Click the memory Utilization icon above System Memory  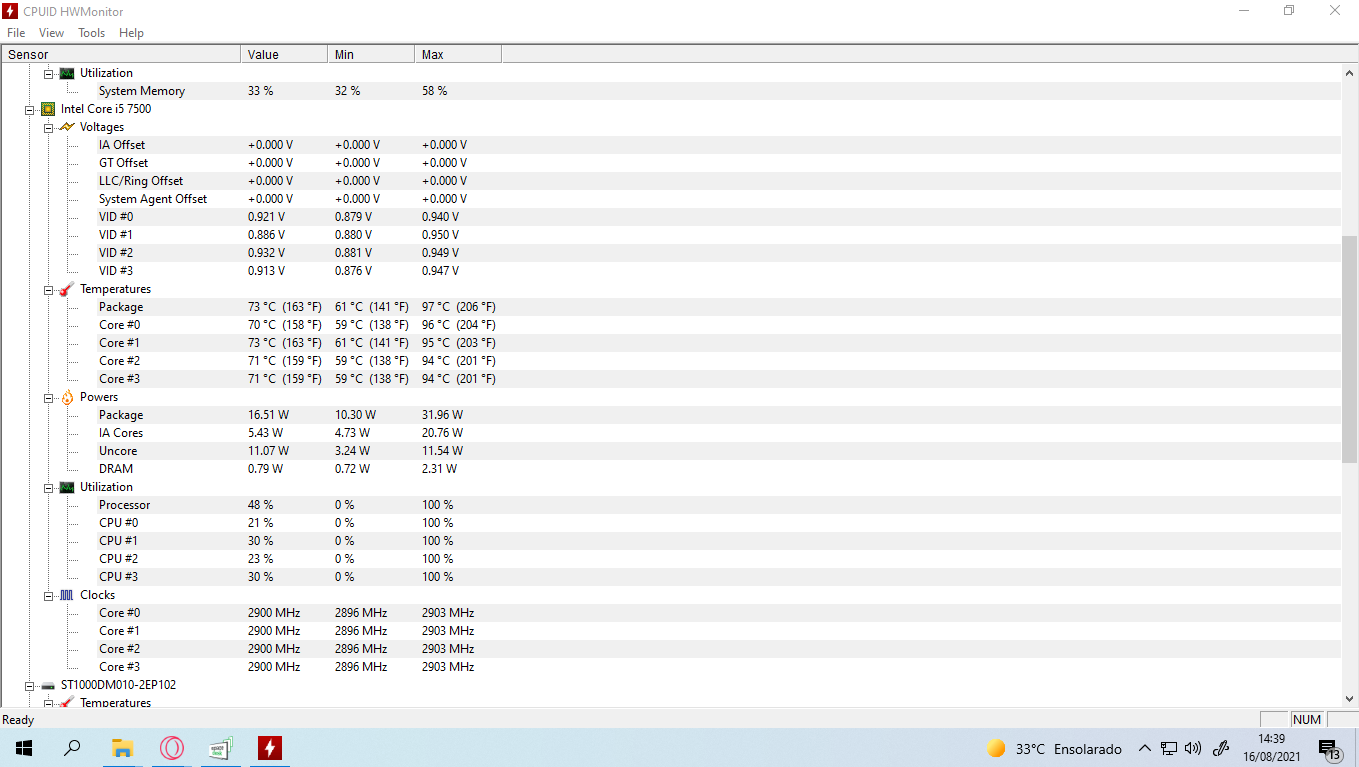(67, 73)
